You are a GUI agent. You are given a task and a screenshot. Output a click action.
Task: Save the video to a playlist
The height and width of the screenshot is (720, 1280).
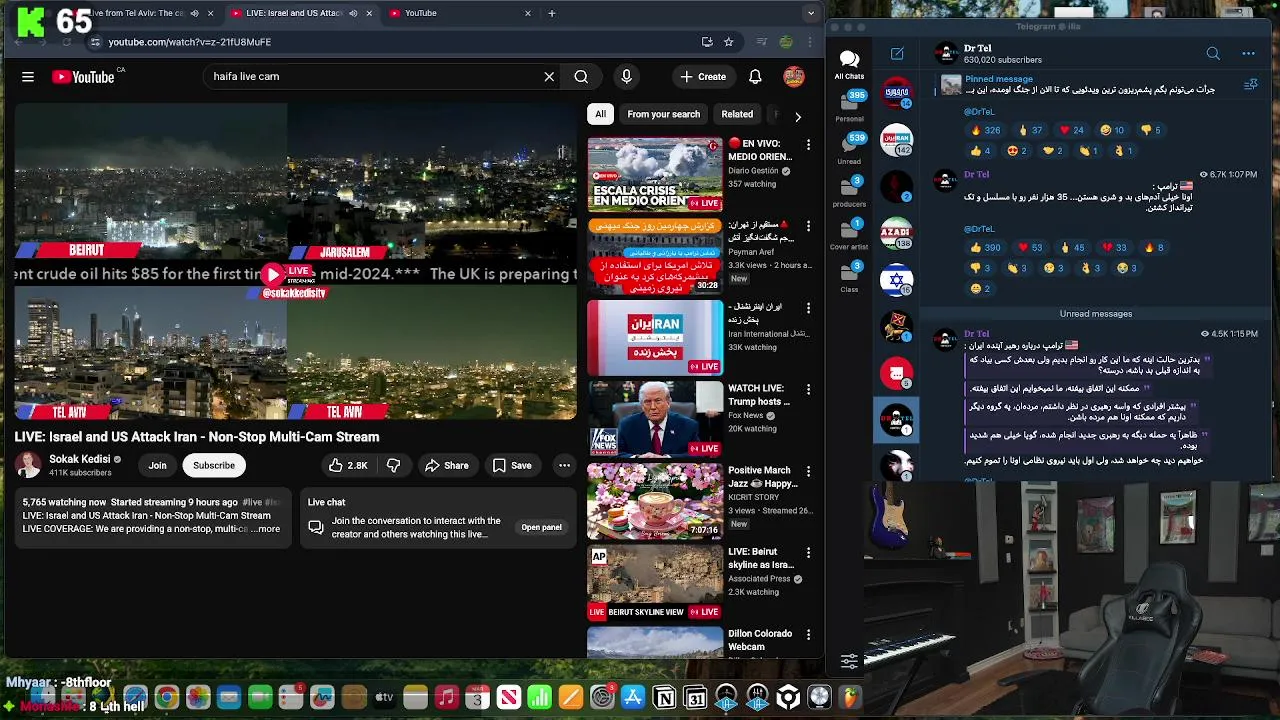[x=511, y=465]
